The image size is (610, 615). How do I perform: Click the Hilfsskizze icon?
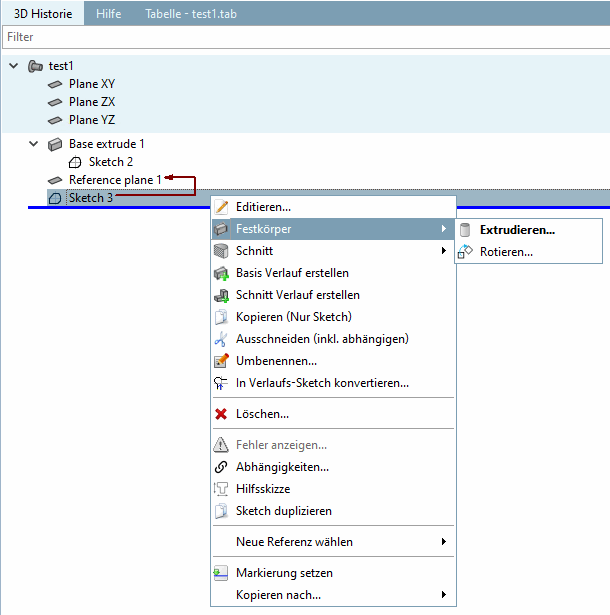click(222, 489)
